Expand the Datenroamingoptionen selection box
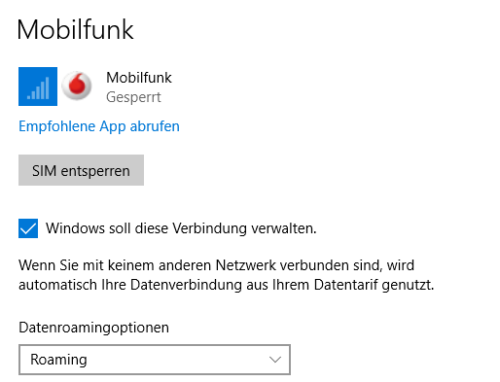 pyautogui.click(x=155, y=360)
